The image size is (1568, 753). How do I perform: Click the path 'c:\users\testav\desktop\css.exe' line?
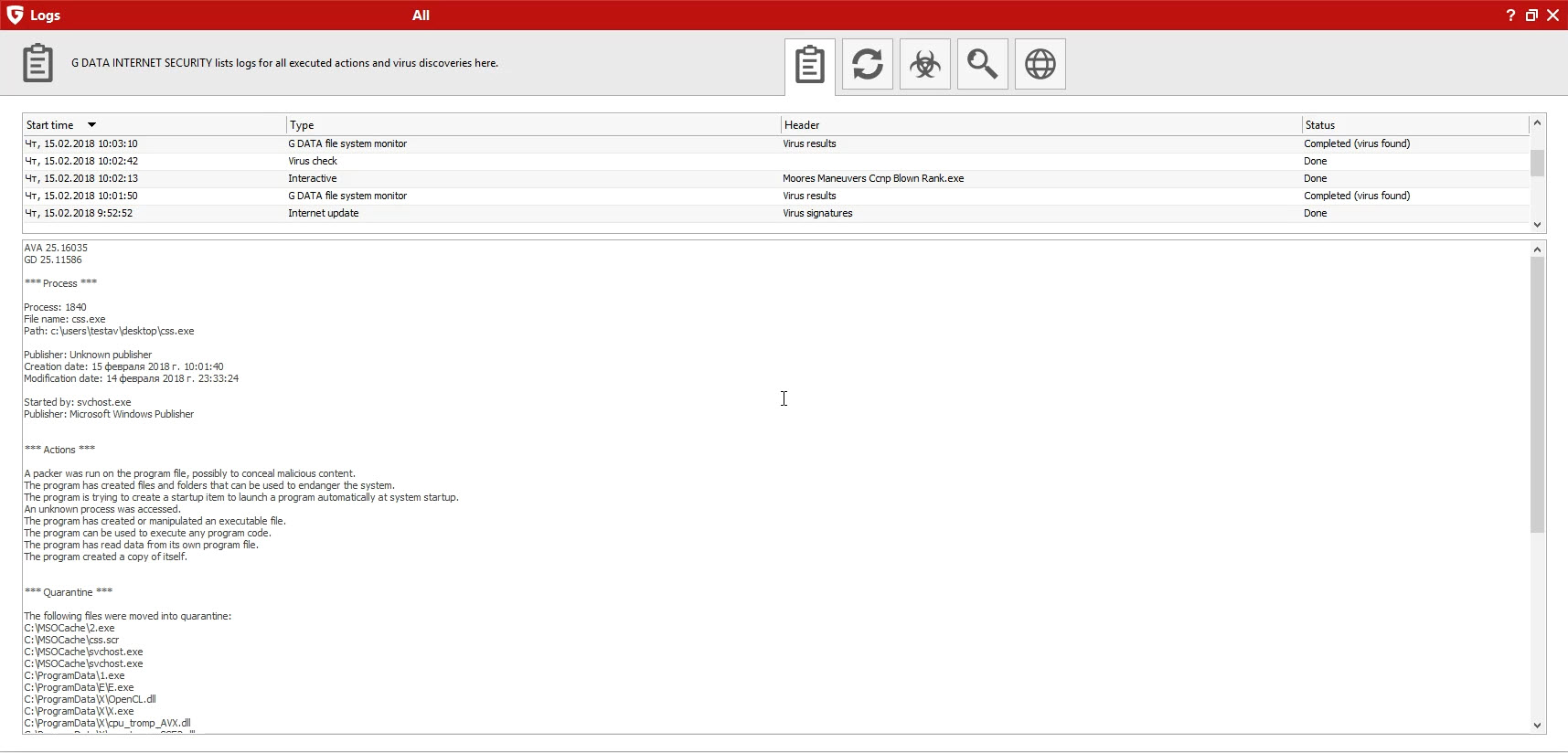(109, 331)
